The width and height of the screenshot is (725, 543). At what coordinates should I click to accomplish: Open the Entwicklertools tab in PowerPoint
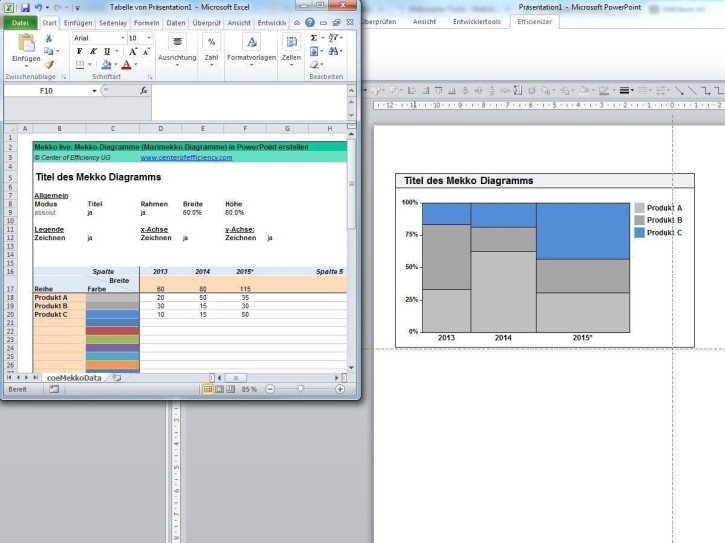click(x=477, y=22)
